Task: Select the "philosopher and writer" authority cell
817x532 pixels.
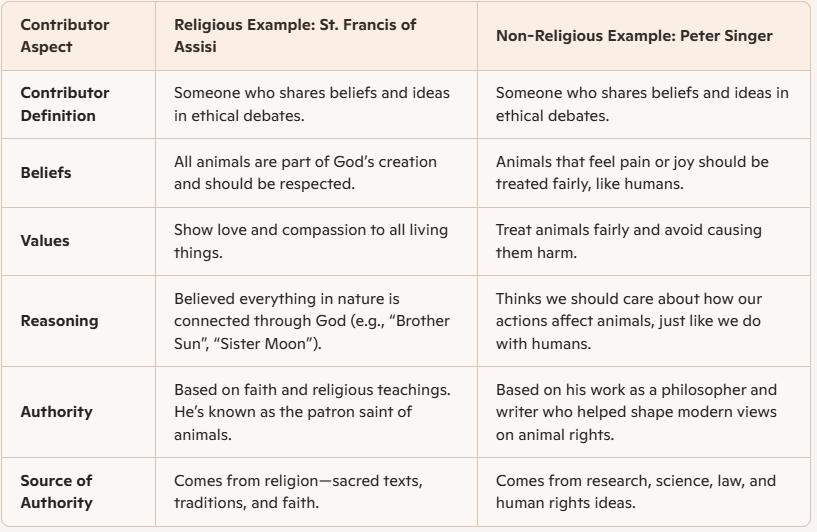Action: tap(636, 411)
